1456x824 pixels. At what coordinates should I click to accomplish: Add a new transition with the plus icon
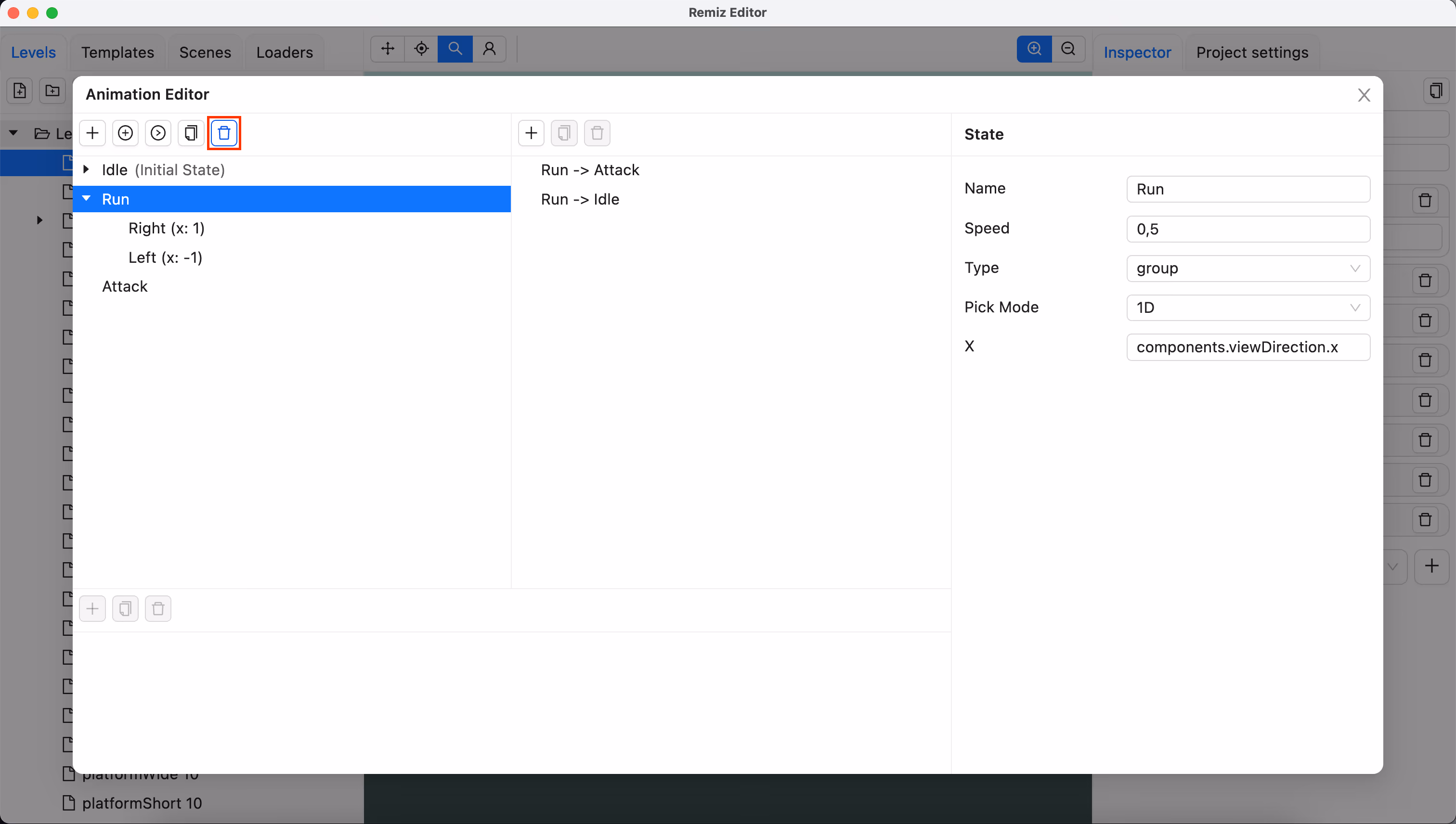(531, 133)
